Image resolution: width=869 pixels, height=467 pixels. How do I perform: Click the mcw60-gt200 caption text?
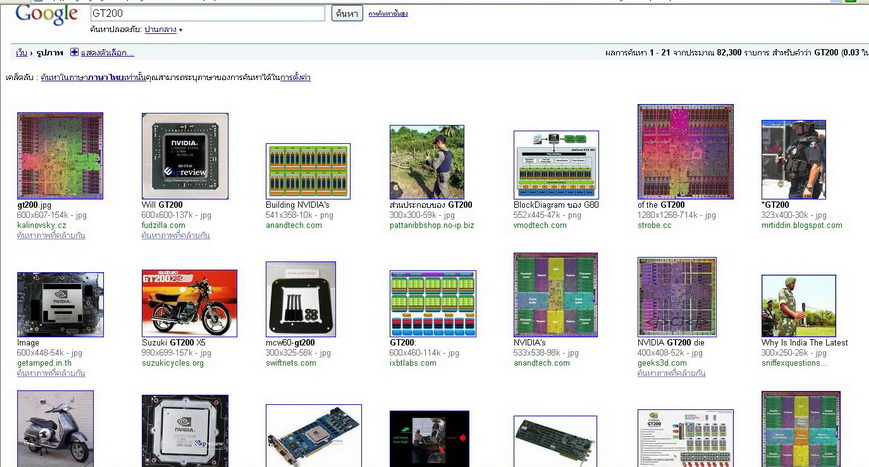pyautogui.click(x=290, y=343)
